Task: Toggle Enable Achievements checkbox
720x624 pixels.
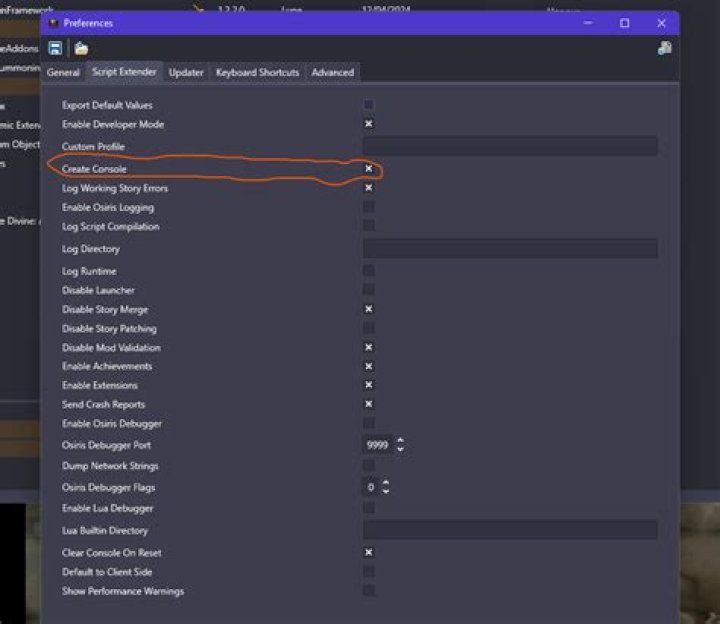Action: tap(369, 366)
